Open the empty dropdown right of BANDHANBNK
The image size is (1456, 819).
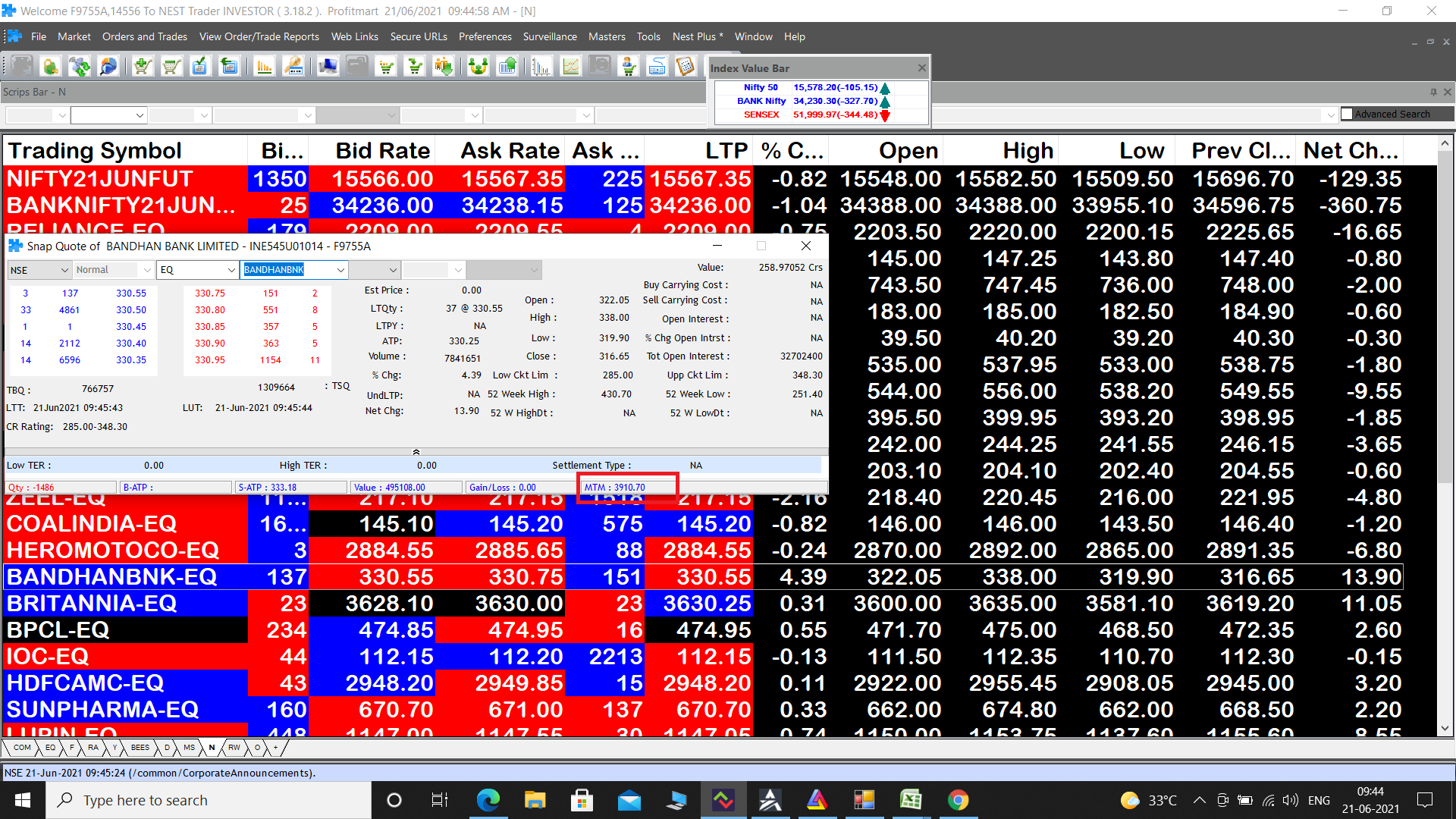(x=393, y=270)
